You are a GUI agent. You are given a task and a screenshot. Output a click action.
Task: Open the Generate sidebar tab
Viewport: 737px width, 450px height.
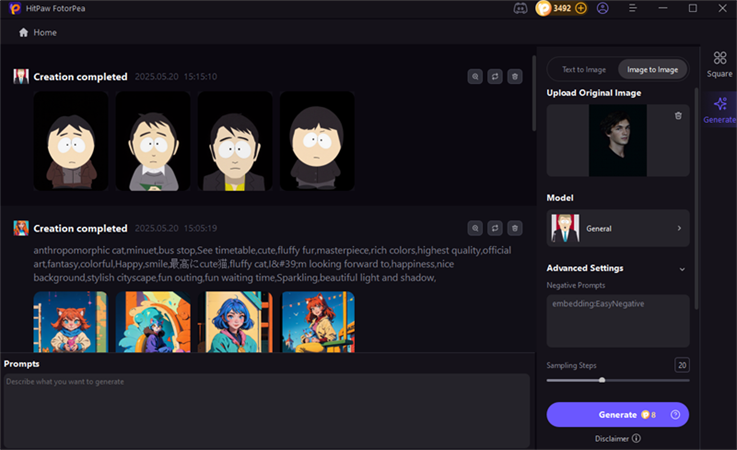point(720,111)
